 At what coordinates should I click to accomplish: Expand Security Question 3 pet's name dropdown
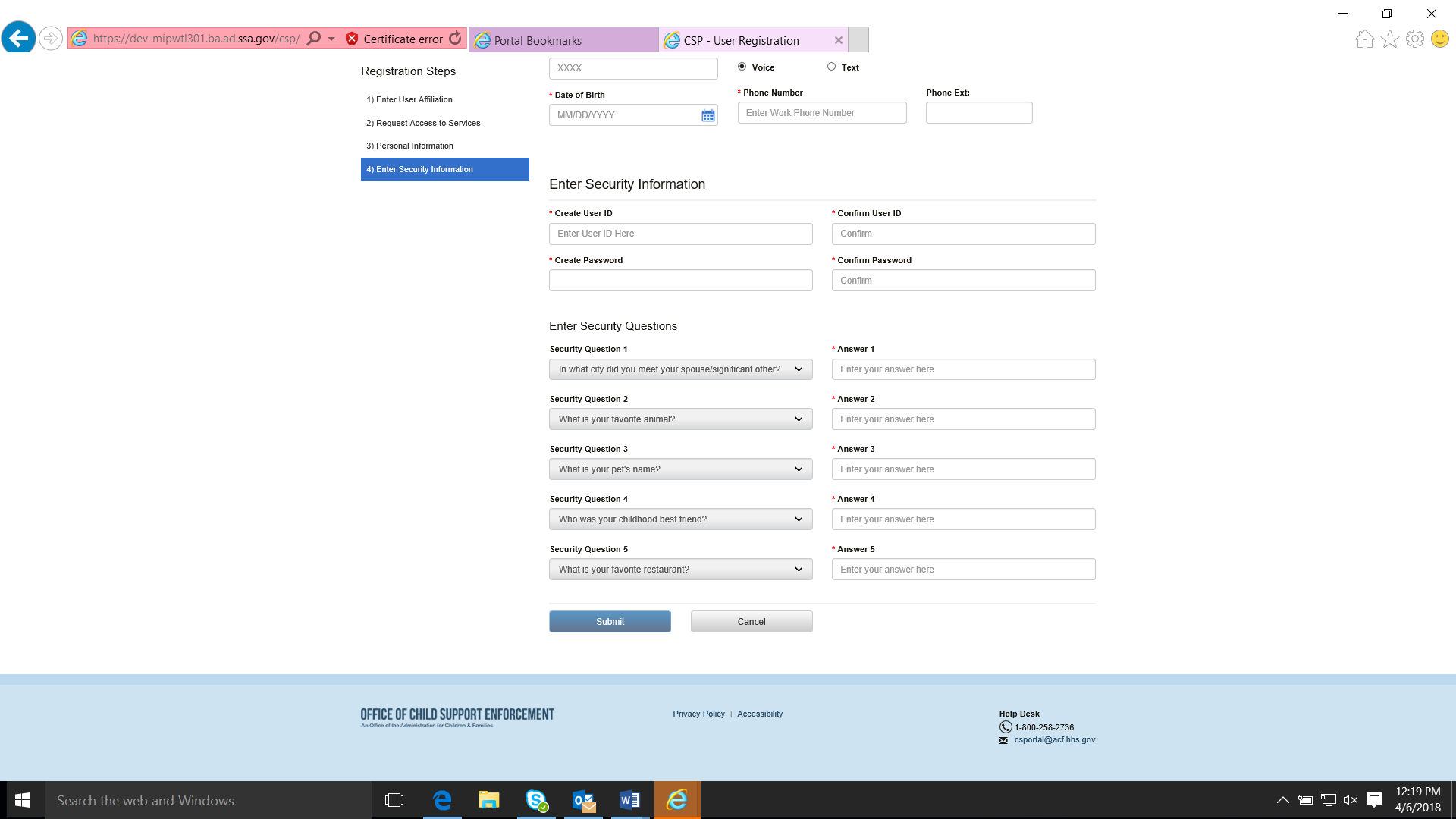point(680,469)
